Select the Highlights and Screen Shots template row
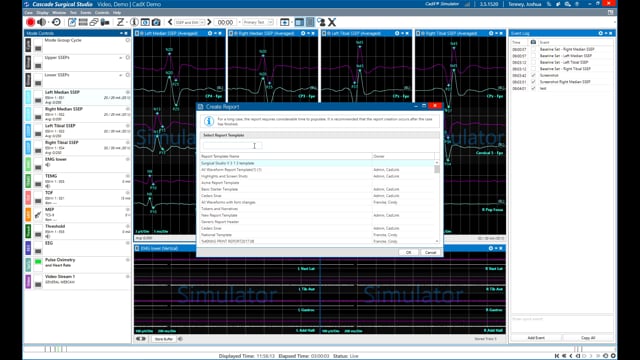This screenshot has width=640, height=360. click(x=318, y=176)
